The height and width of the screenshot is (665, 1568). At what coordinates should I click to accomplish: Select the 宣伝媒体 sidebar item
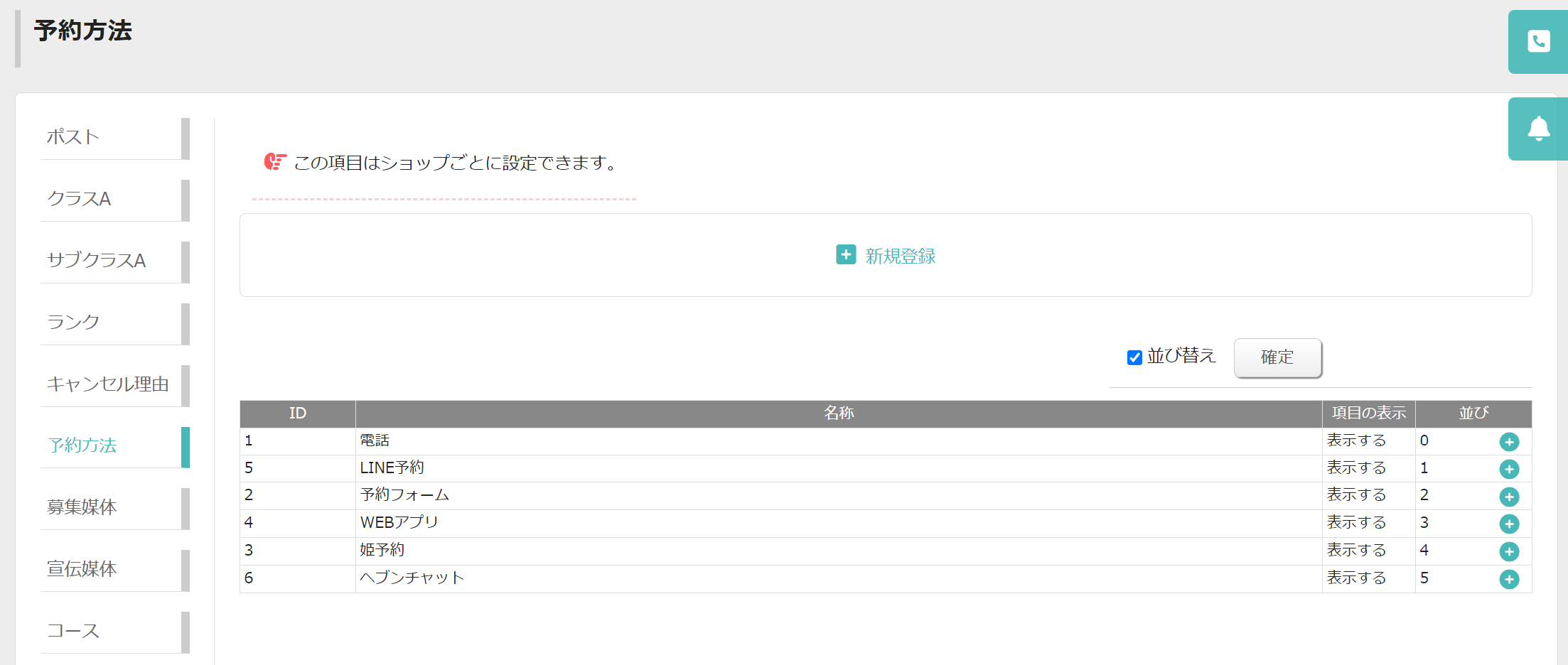pos(115,571)
